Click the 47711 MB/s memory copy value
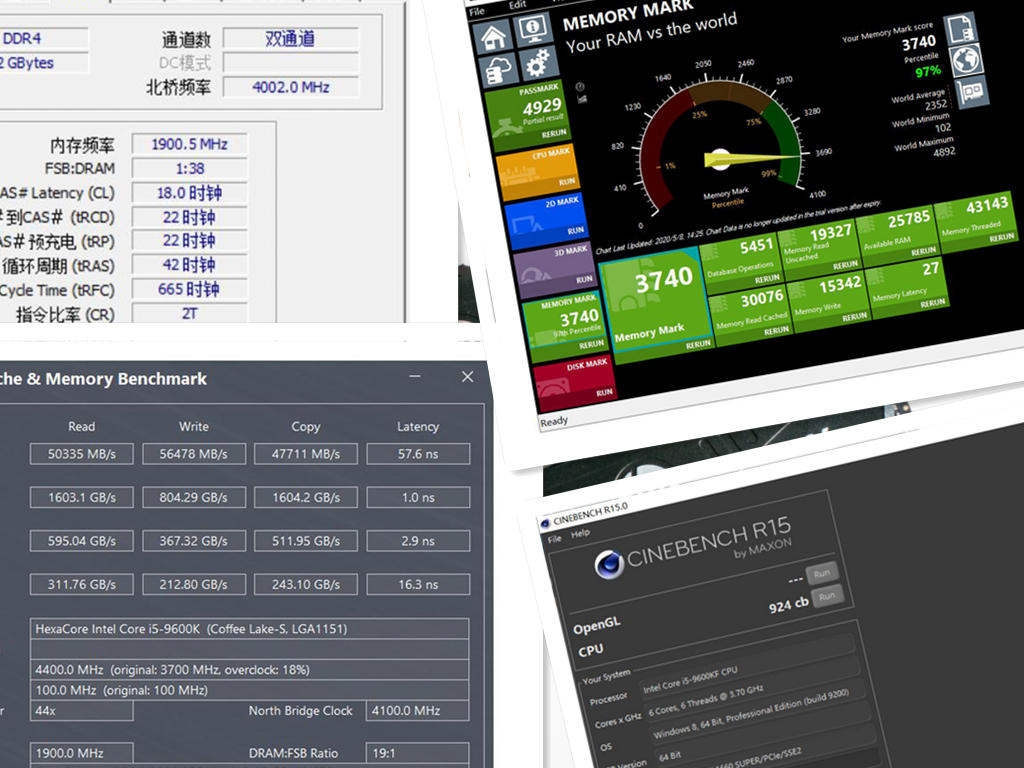The image size is (1024, 768). coord(306,454)
